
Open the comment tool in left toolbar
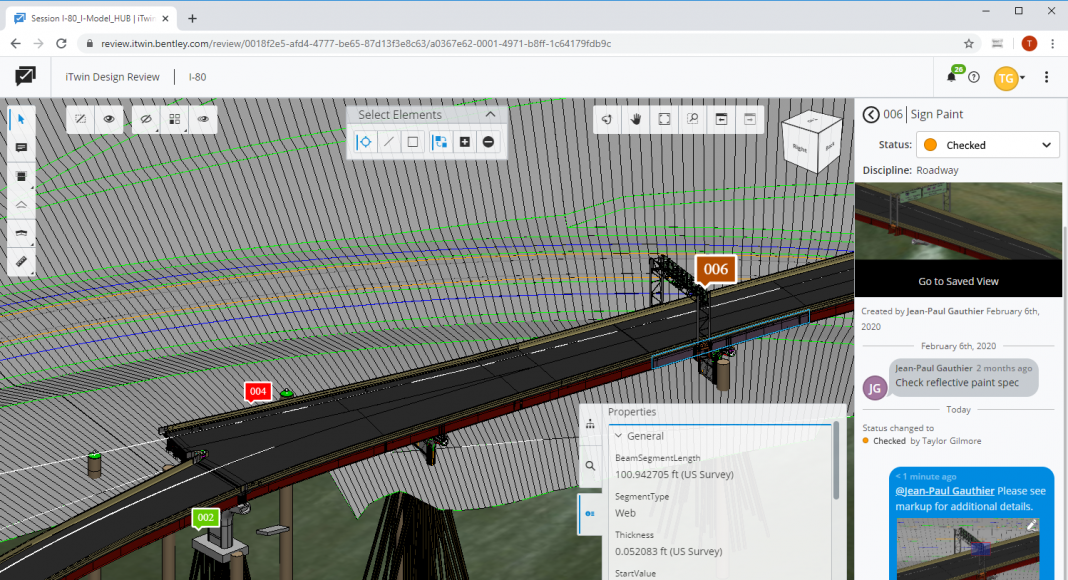click(x=21, y=148)
